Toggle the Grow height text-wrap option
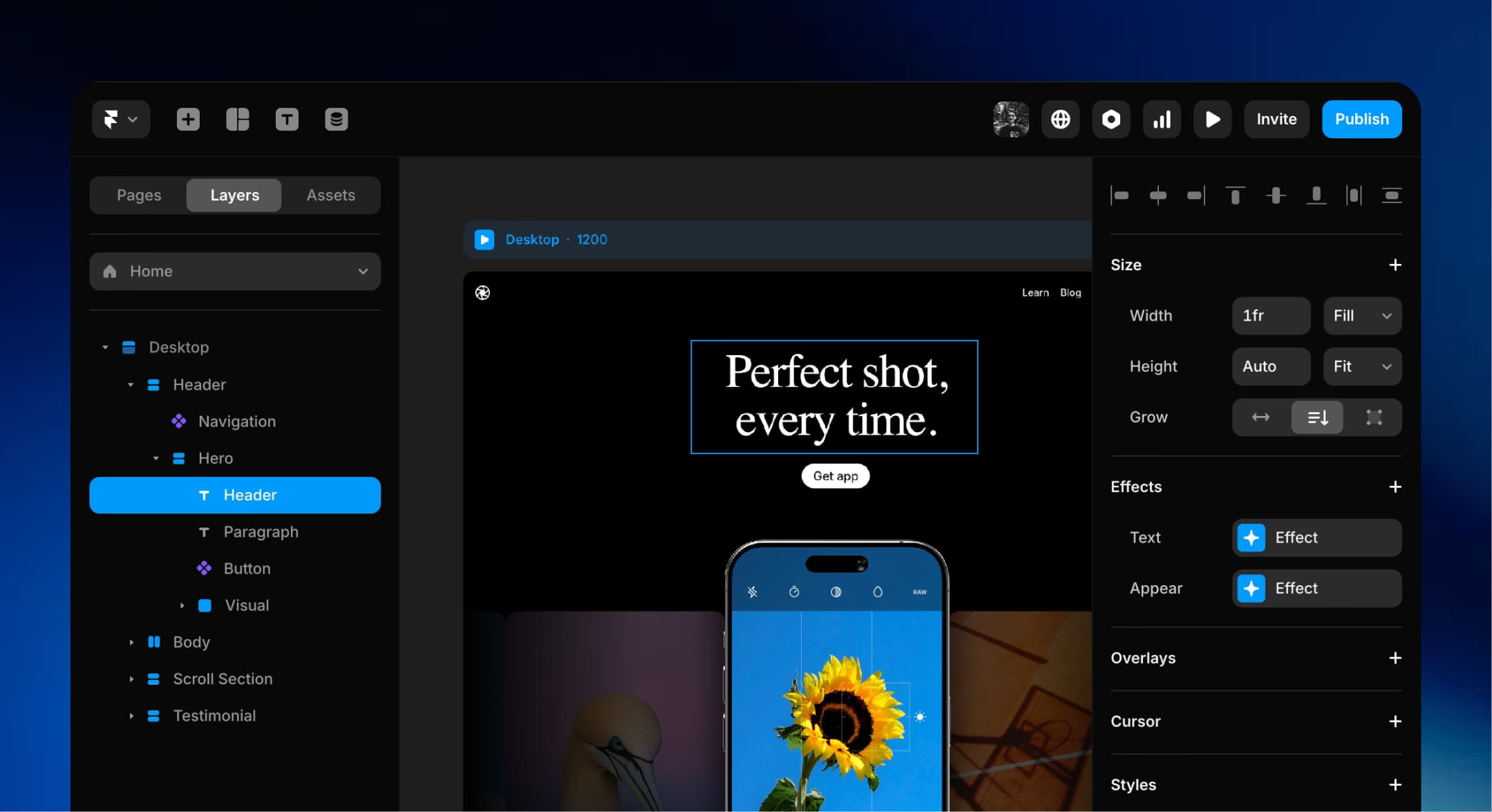The image size is (1492, 812). tap(1317, 417)
